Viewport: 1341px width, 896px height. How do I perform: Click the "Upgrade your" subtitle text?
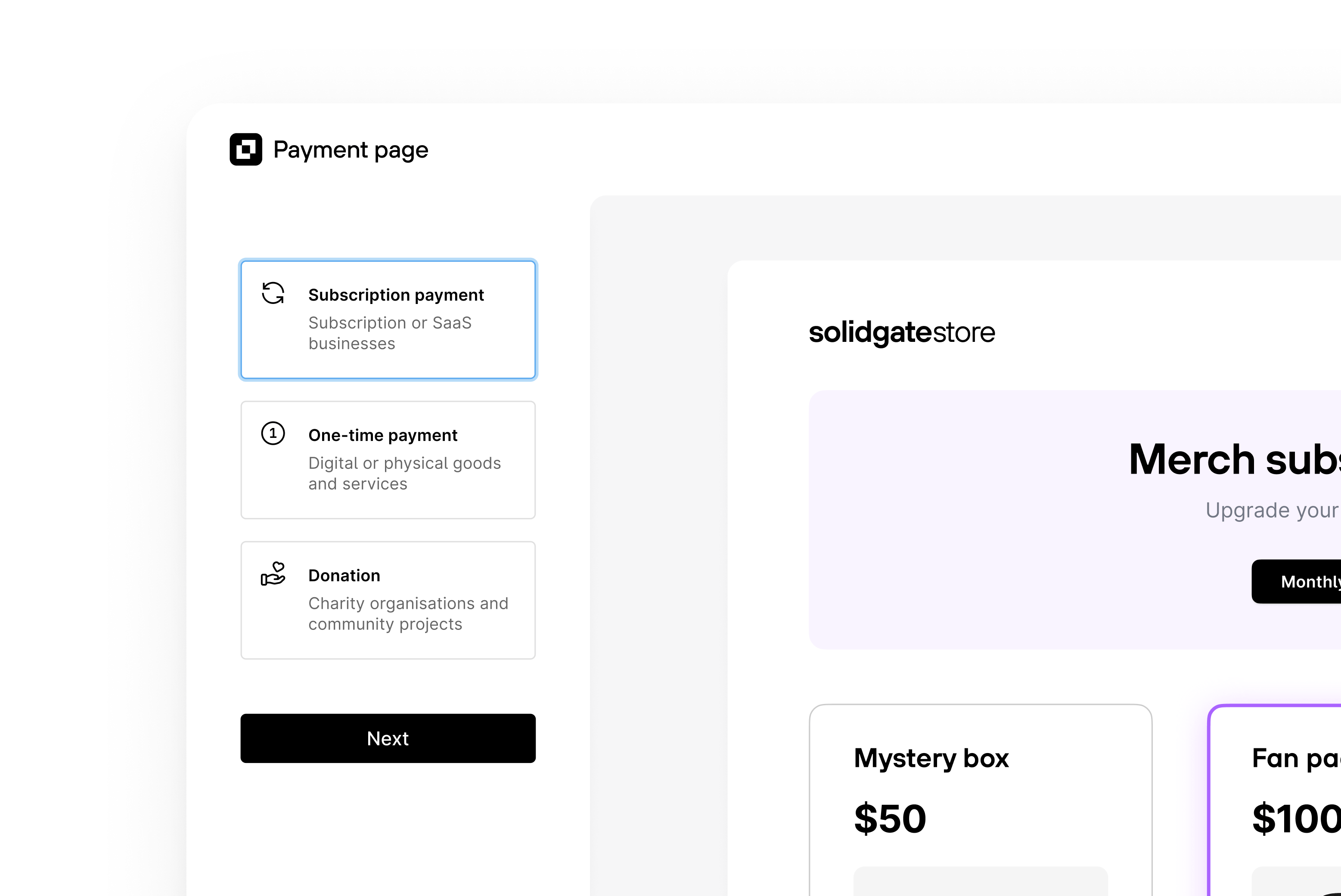[1271, 510]
